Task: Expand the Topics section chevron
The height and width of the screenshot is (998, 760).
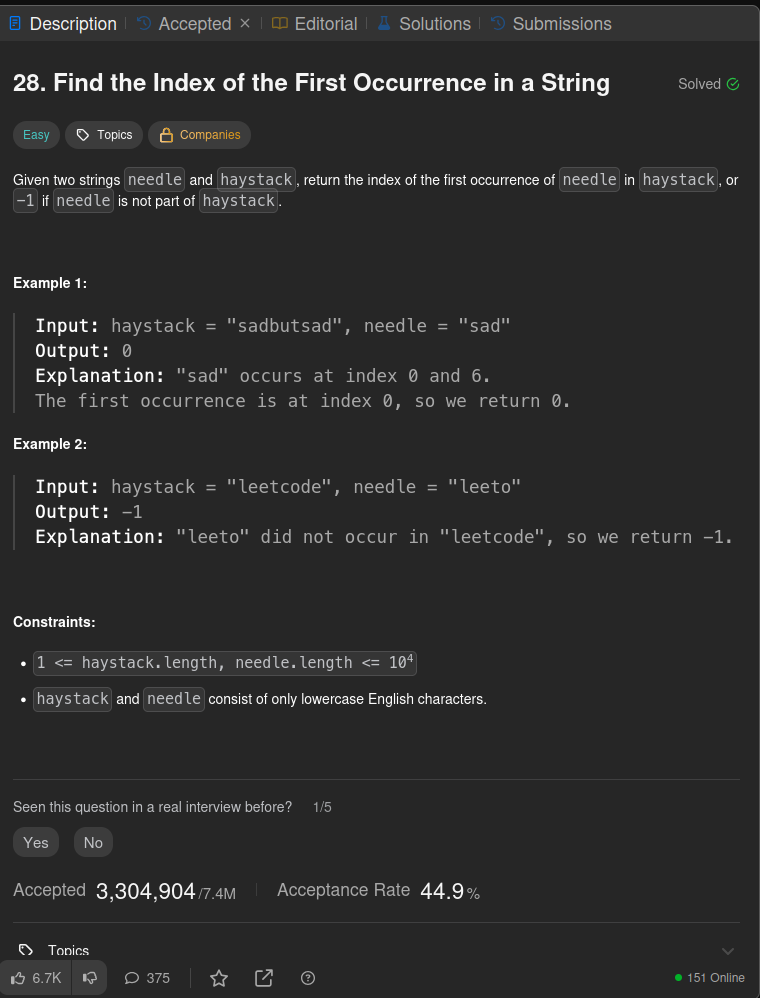Action: pyautogui.click(x=728, y=951)
